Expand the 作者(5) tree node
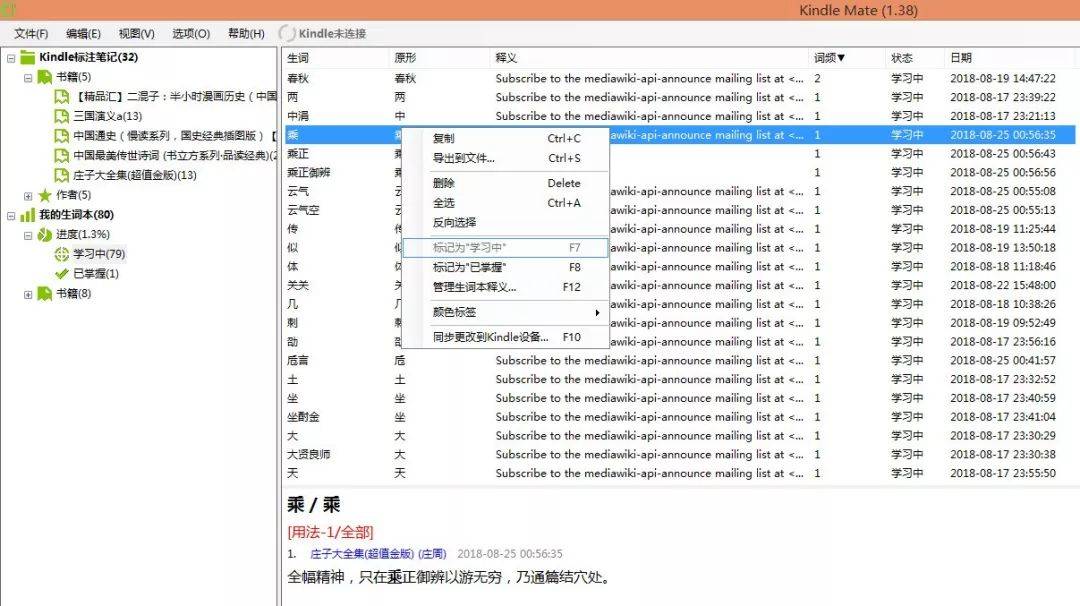Image resolution: width=1080 pixels, height=606 pixels. [28, 196]
